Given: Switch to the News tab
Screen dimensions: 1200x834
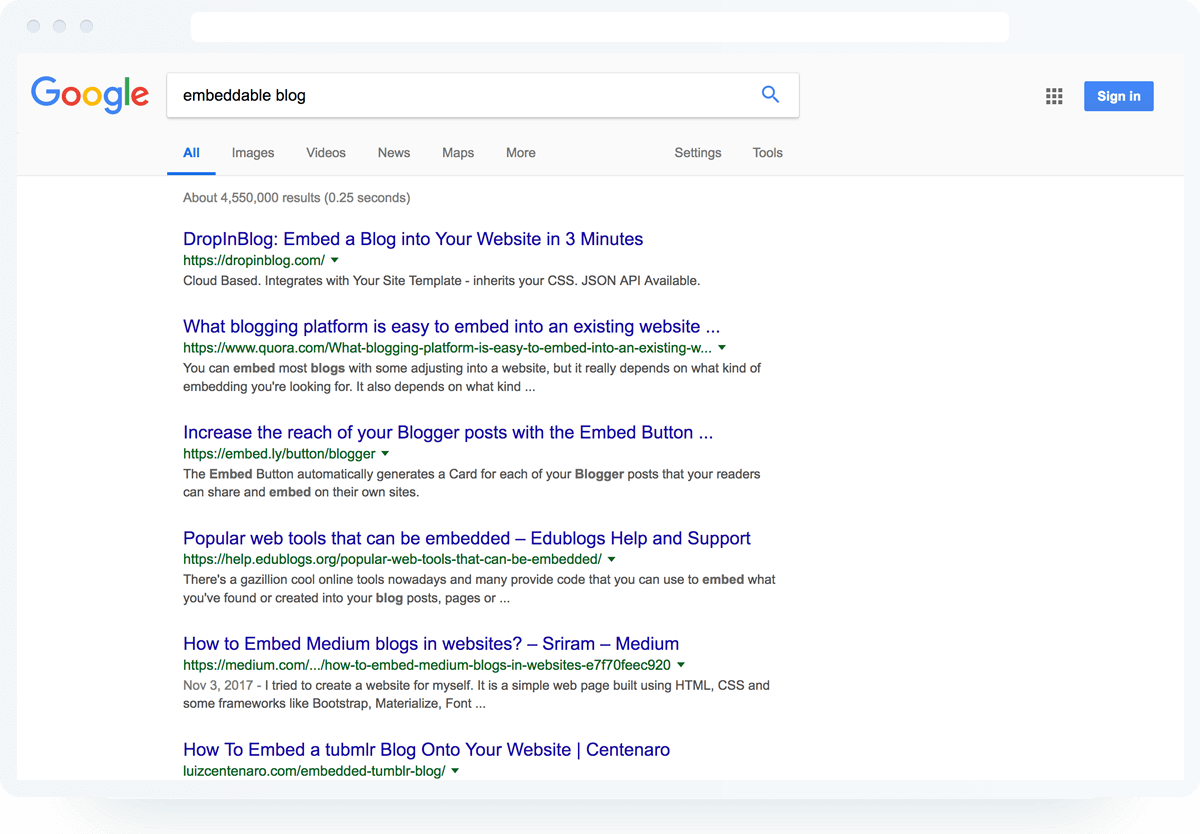Looking at the screenshot, I should (x=394, y=153).
